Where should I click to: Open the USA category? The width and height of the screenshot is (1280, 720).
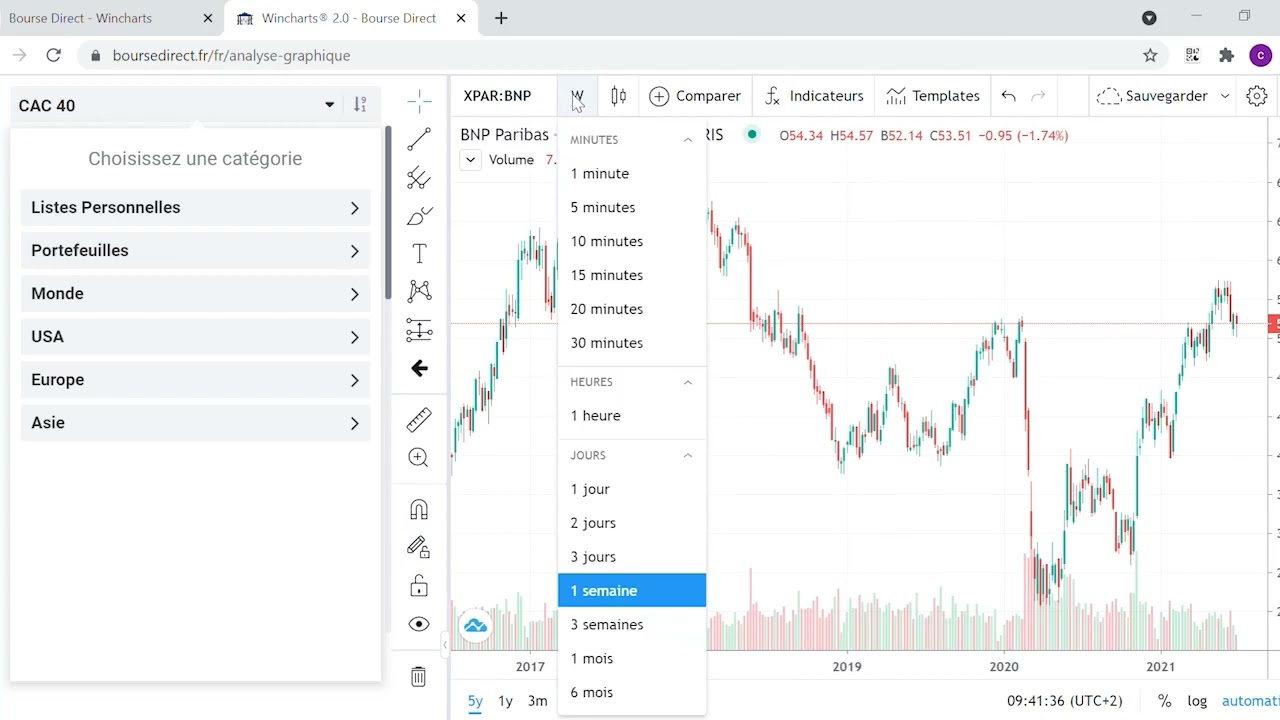coord(195,337)
